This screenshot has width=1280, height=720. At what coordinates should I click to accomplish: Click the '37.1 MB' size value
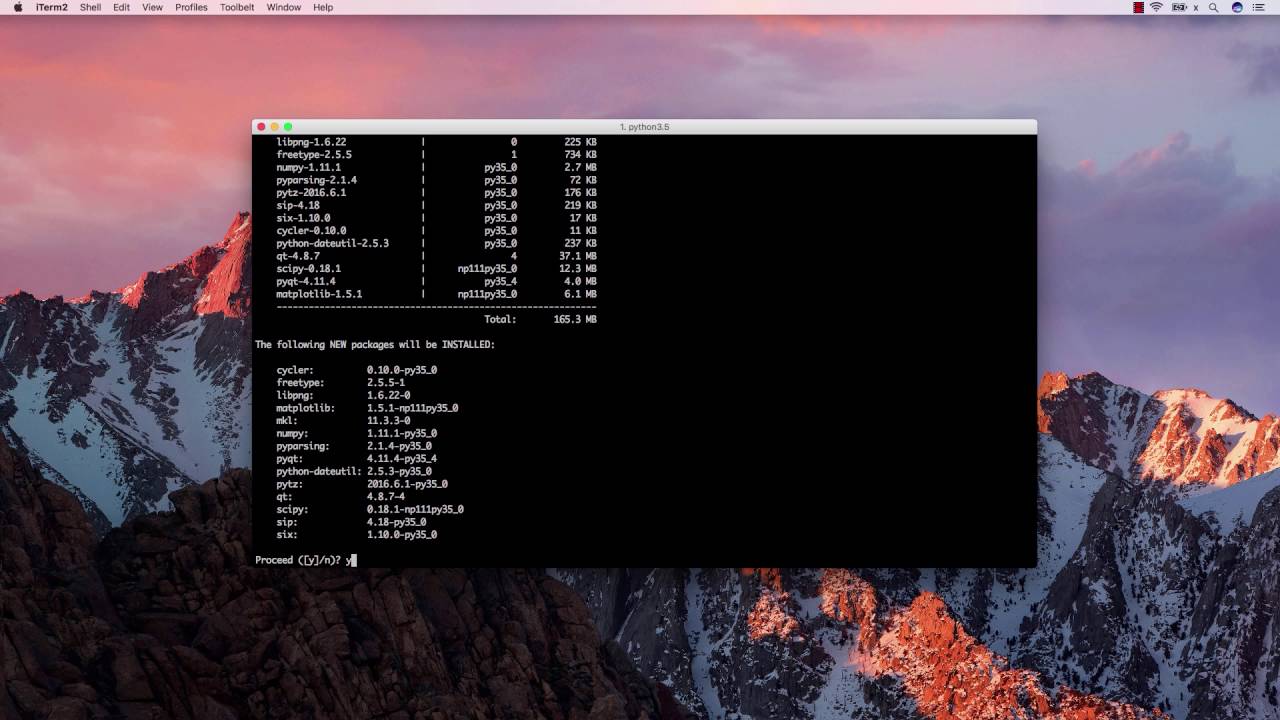pyautogui.click(x=578, y=256)
